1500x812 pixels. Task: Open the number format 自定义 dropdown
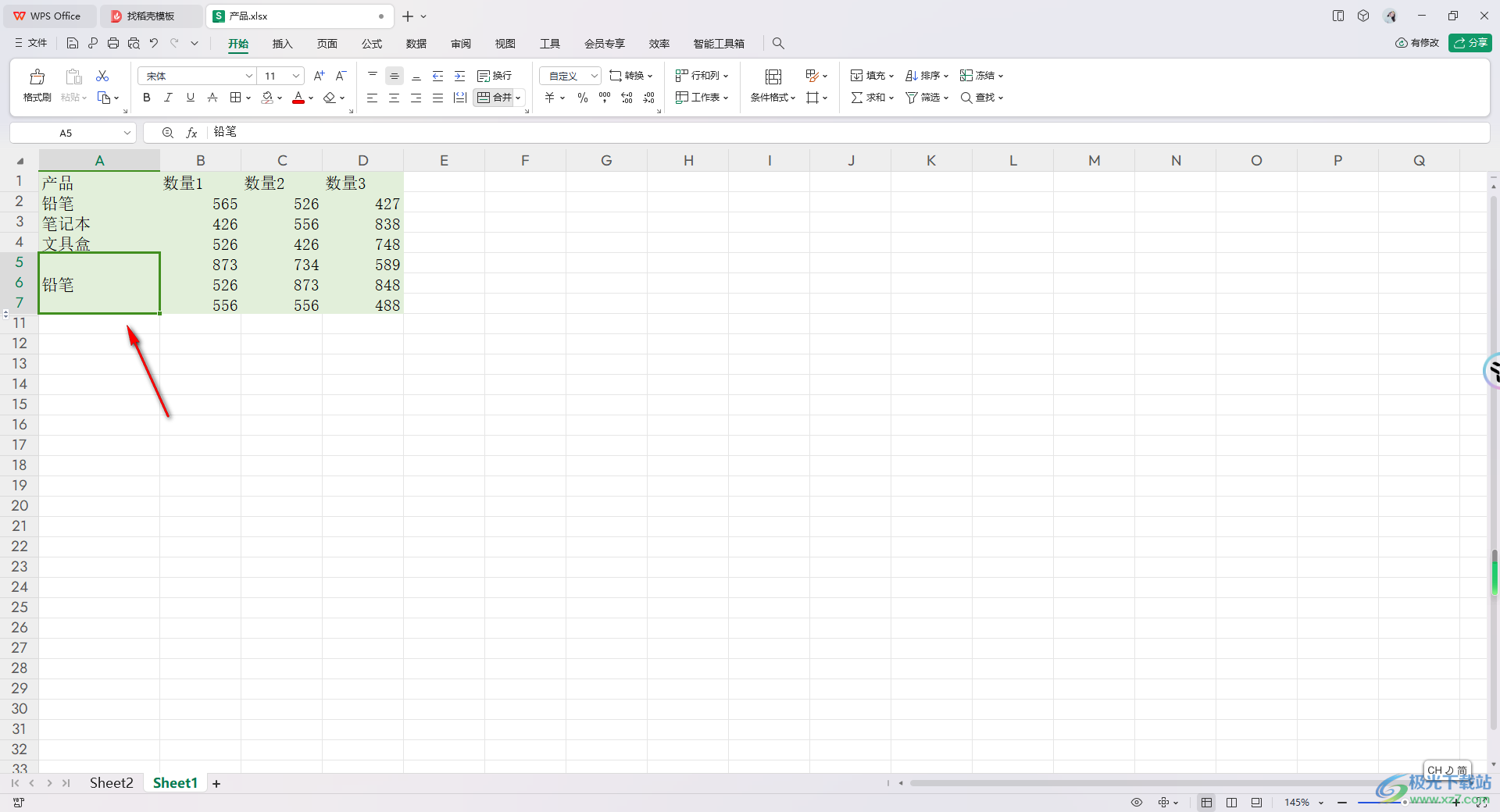point(595,76)
